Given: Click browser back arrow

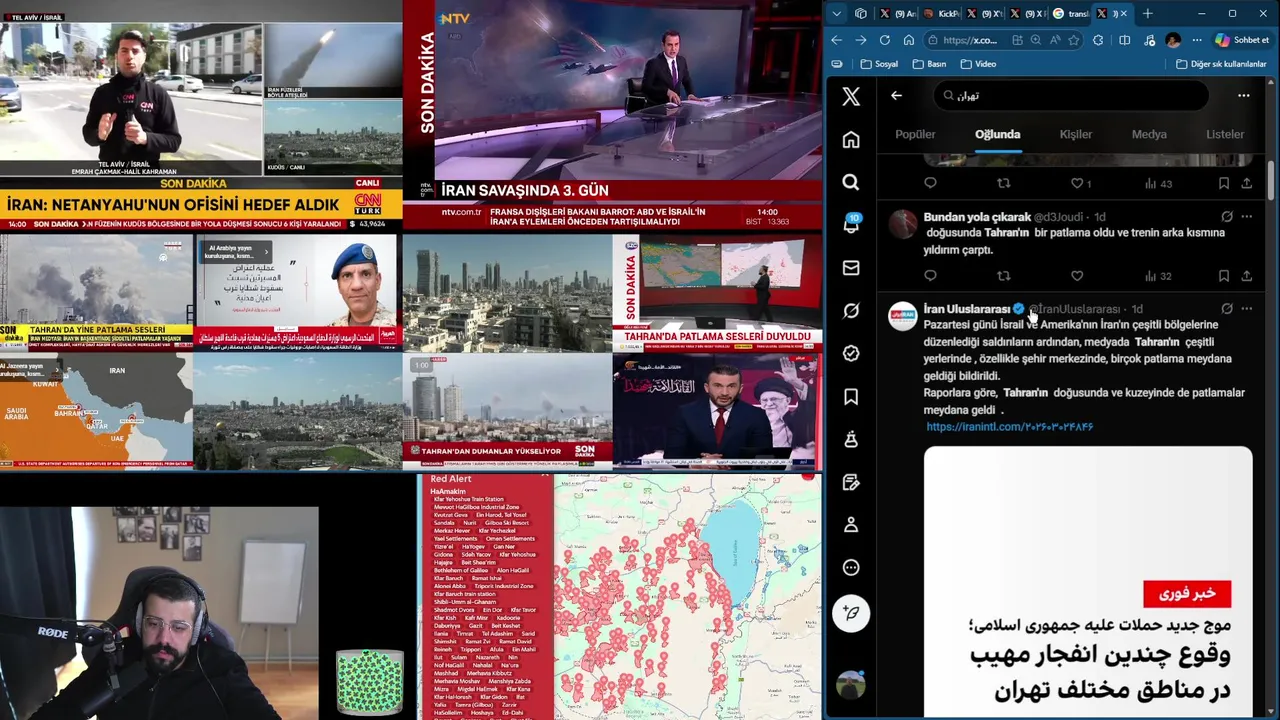Looking at the screenshot, I should pyautogui.click(x=837, y=40).
